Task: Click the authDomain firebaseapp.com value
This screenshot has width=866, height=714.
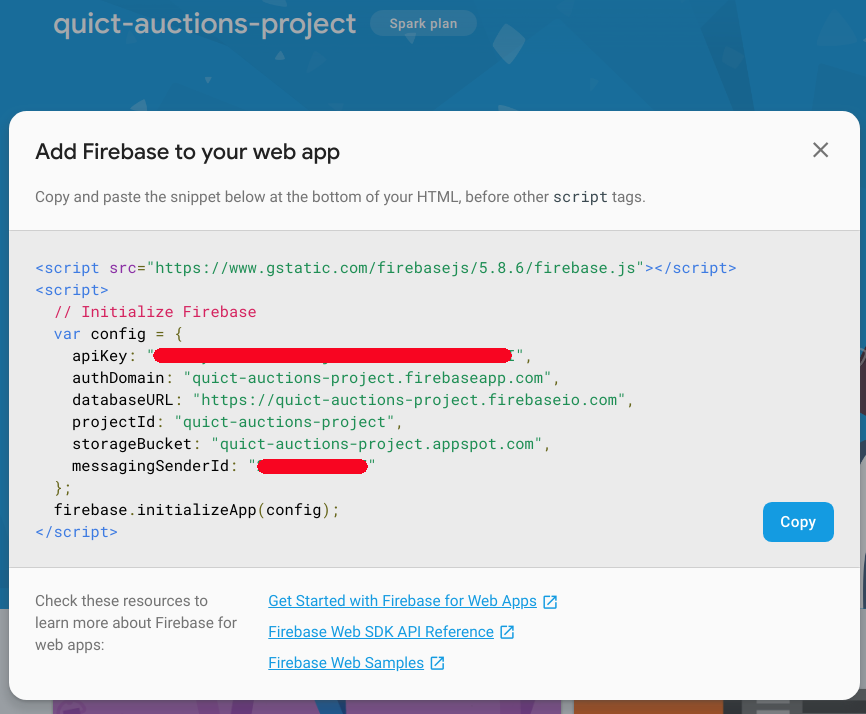Action: tap(369, 378)
